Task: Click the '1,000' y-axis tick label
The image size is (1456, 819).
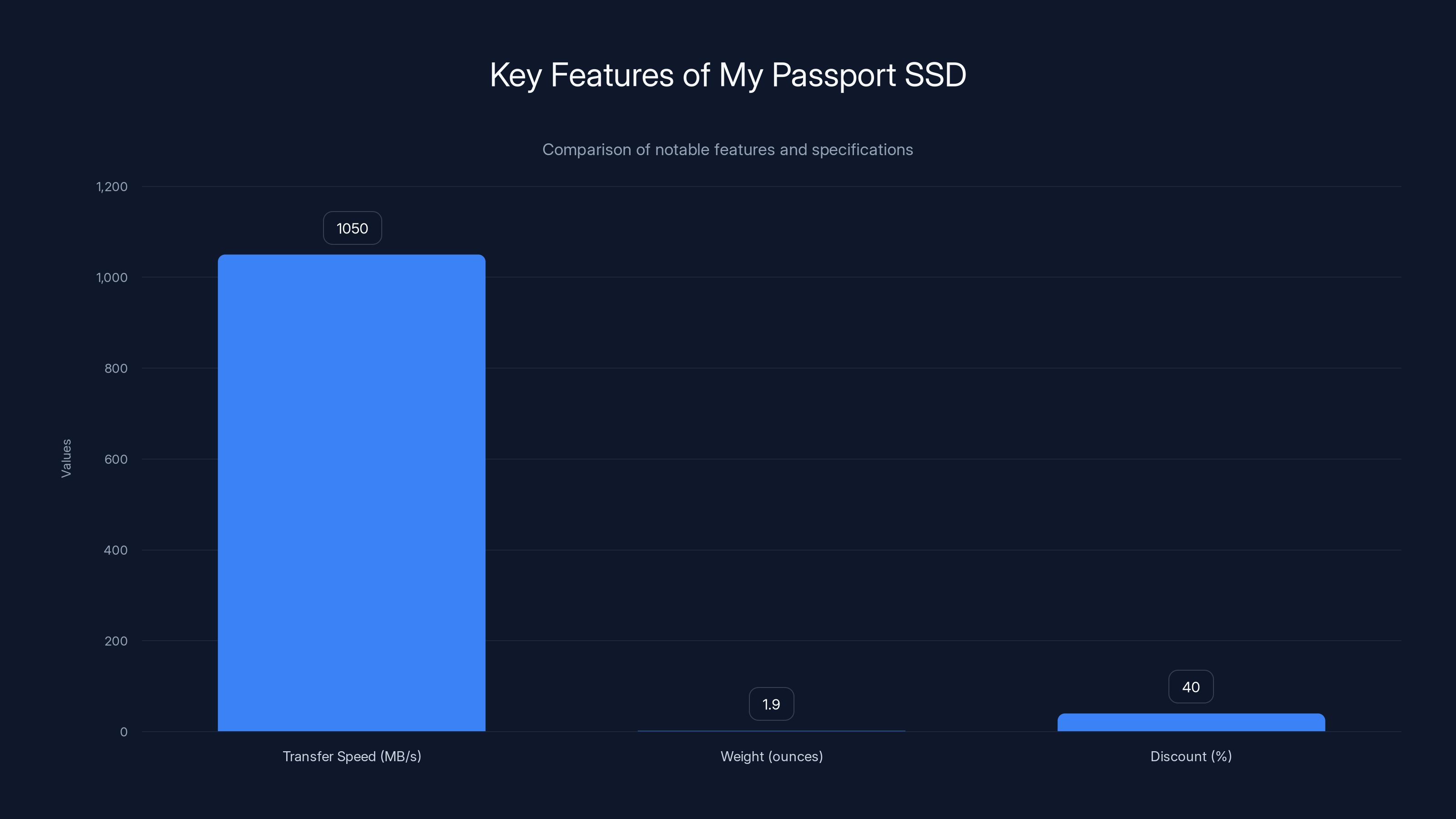Action: pos(112,278)
